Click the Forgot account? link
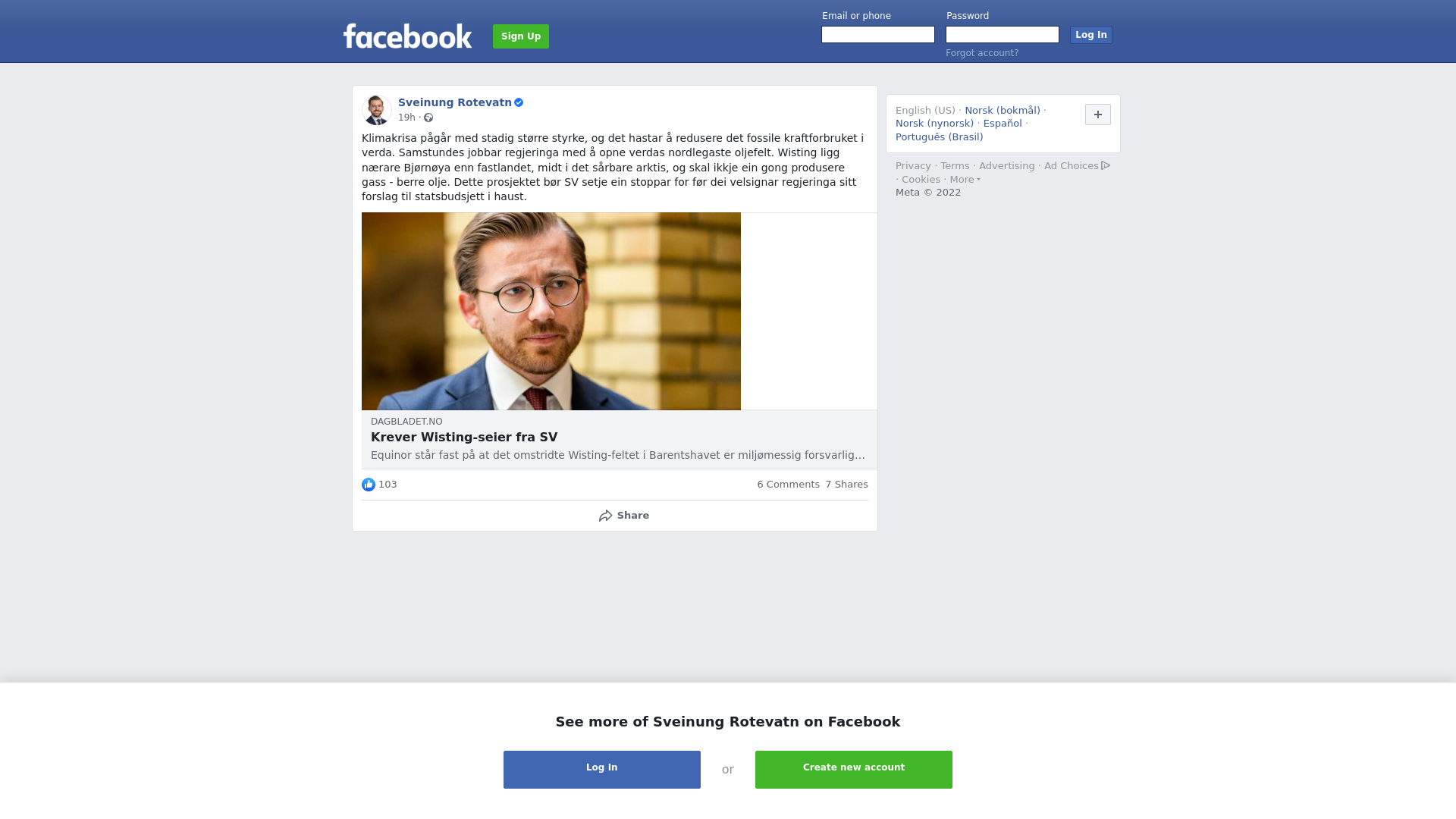Image resolution: width=1456 pixels, height=819 pixels. point(982,53)
